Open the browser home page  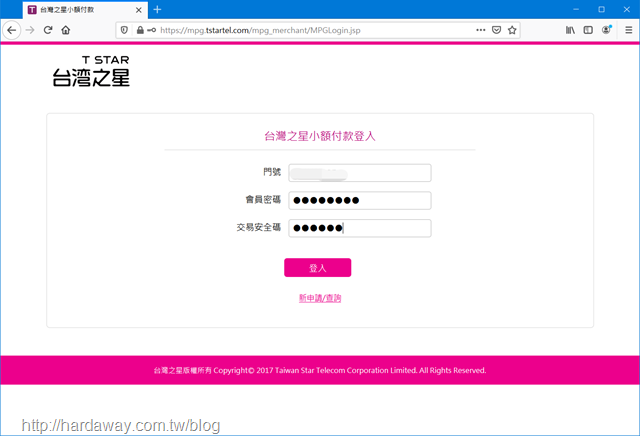66,30
